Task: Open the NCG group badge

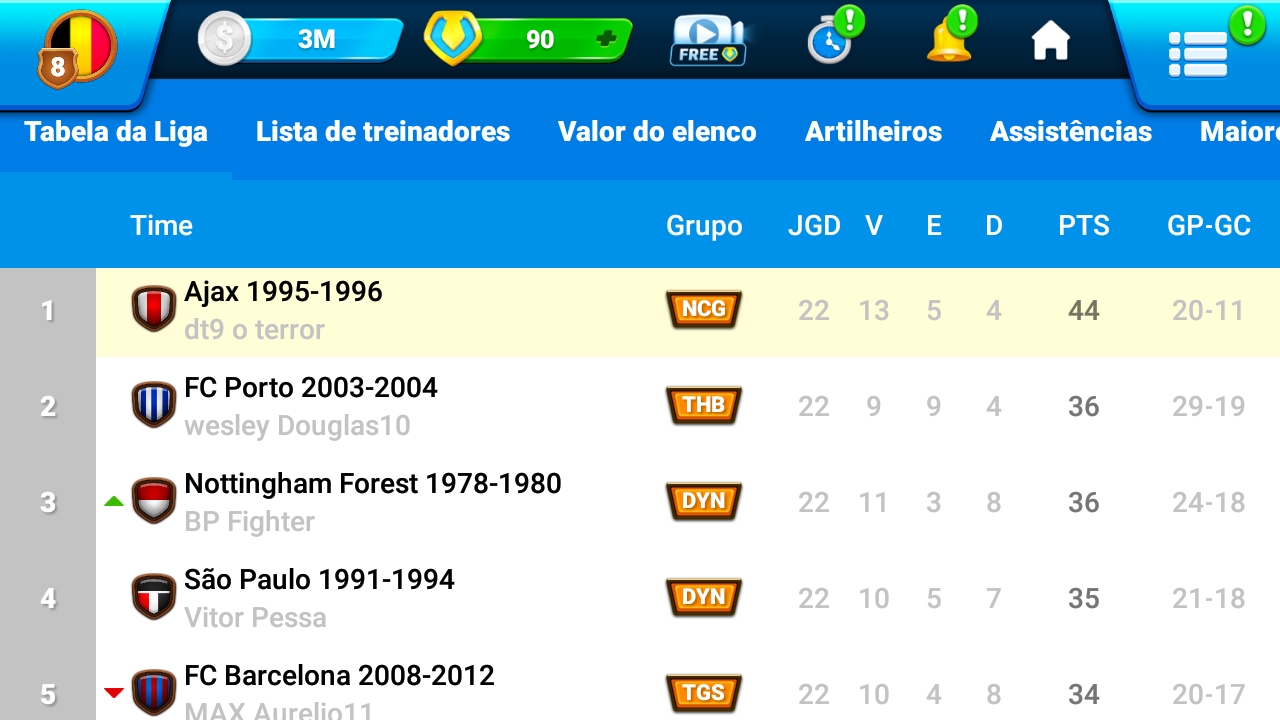Action: (x=703, y=310)
